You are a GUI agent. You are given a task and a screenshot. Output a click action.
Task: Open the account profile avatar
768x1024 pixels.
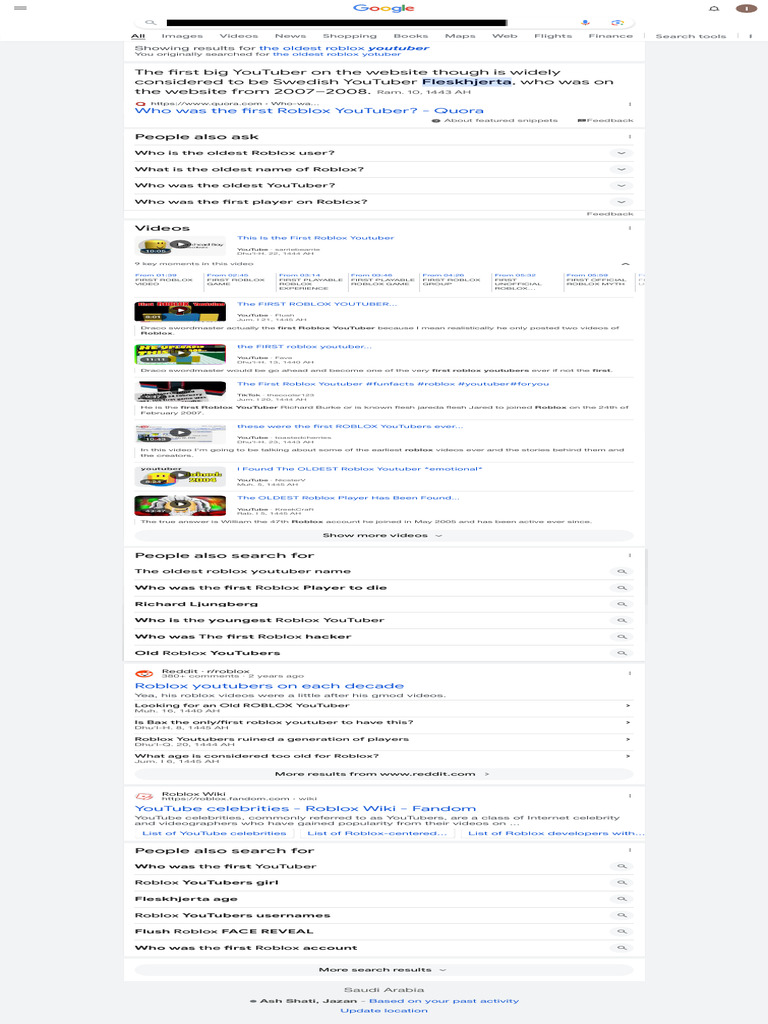click(x=746, y=8)
